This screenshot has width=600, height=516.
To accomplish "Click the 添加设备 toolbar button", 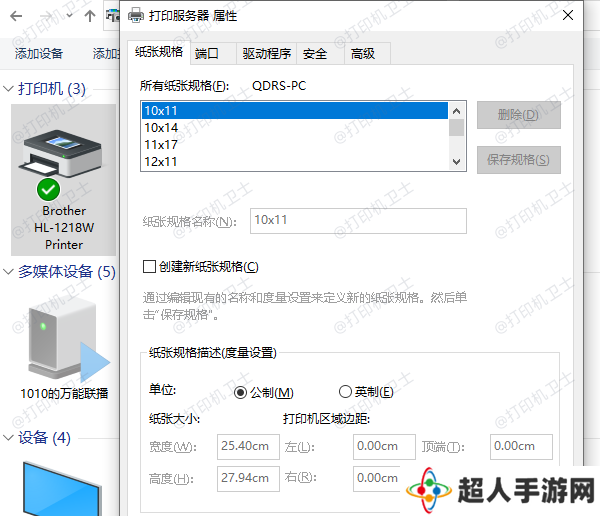I will pos(39,54).
